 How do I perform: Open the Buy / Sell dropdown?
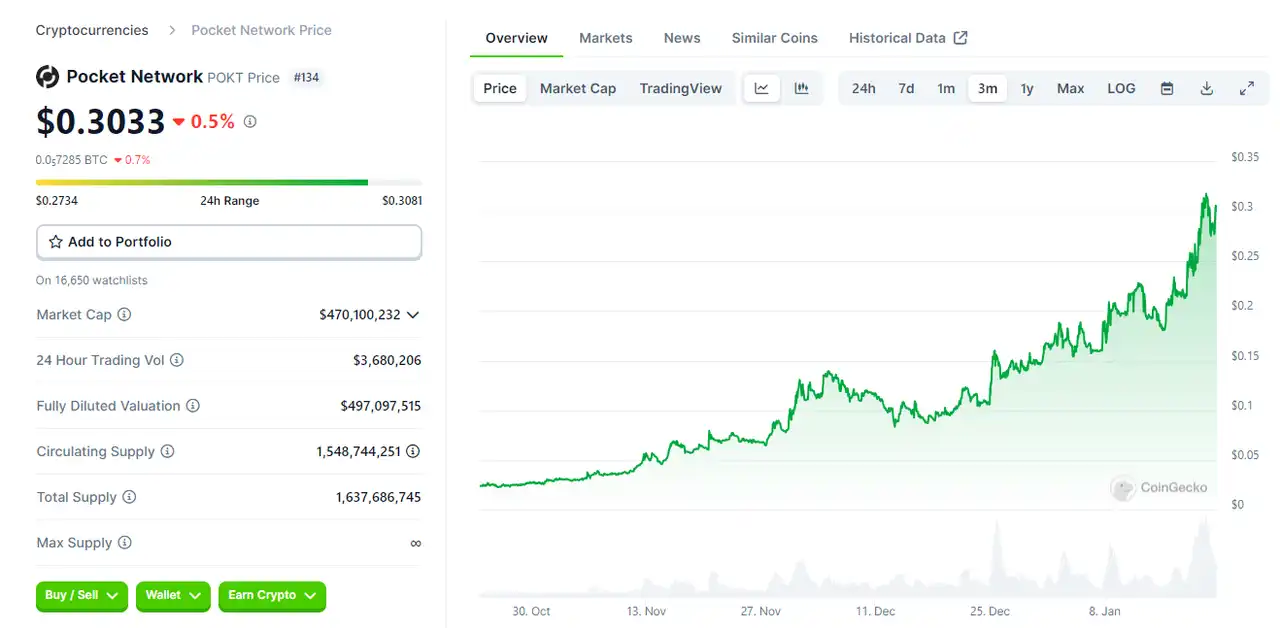coord(82,596)
